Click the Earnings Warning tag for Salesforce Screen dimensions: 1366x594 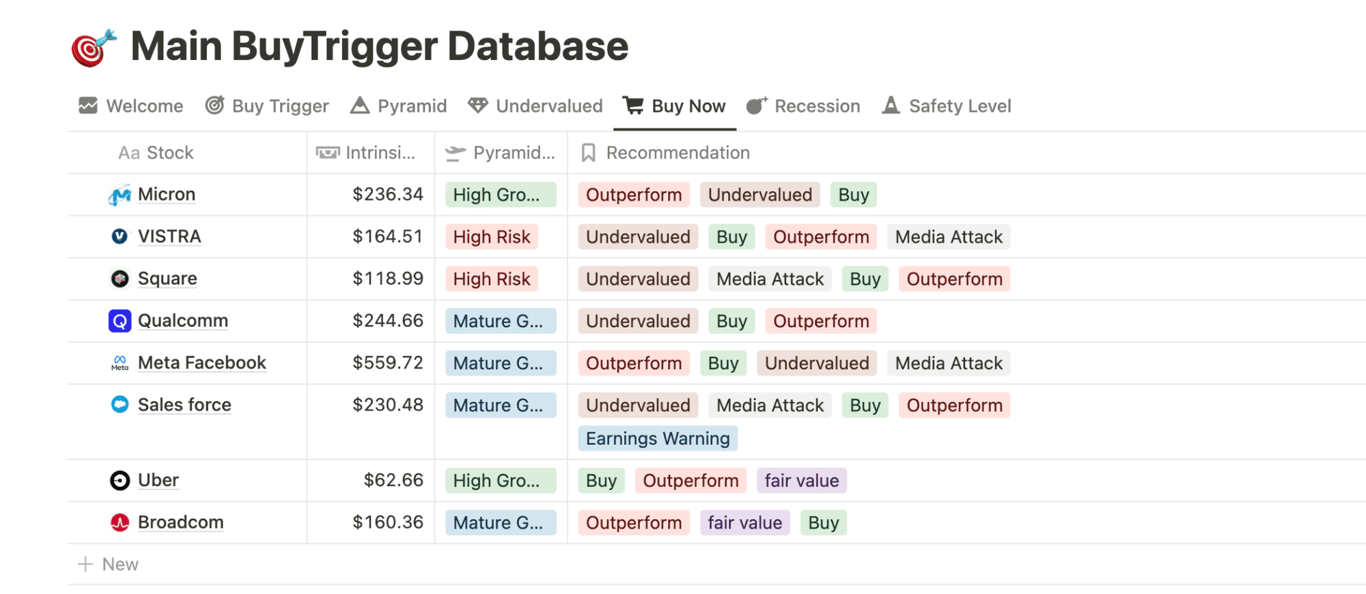(x=657, y=439)
